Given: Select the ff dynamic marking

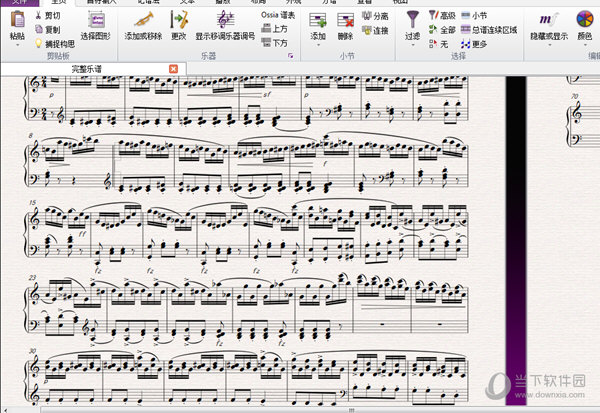Looking at the screenshot, I should [x=82, y=233].
